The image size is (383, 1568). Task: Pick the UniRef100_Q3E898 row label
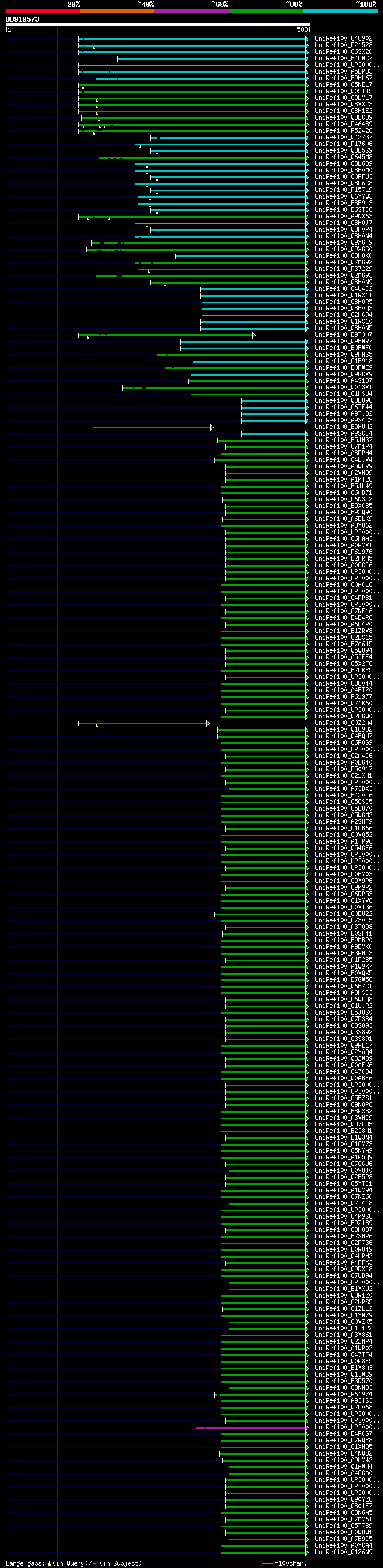click(x=344, y=401)
